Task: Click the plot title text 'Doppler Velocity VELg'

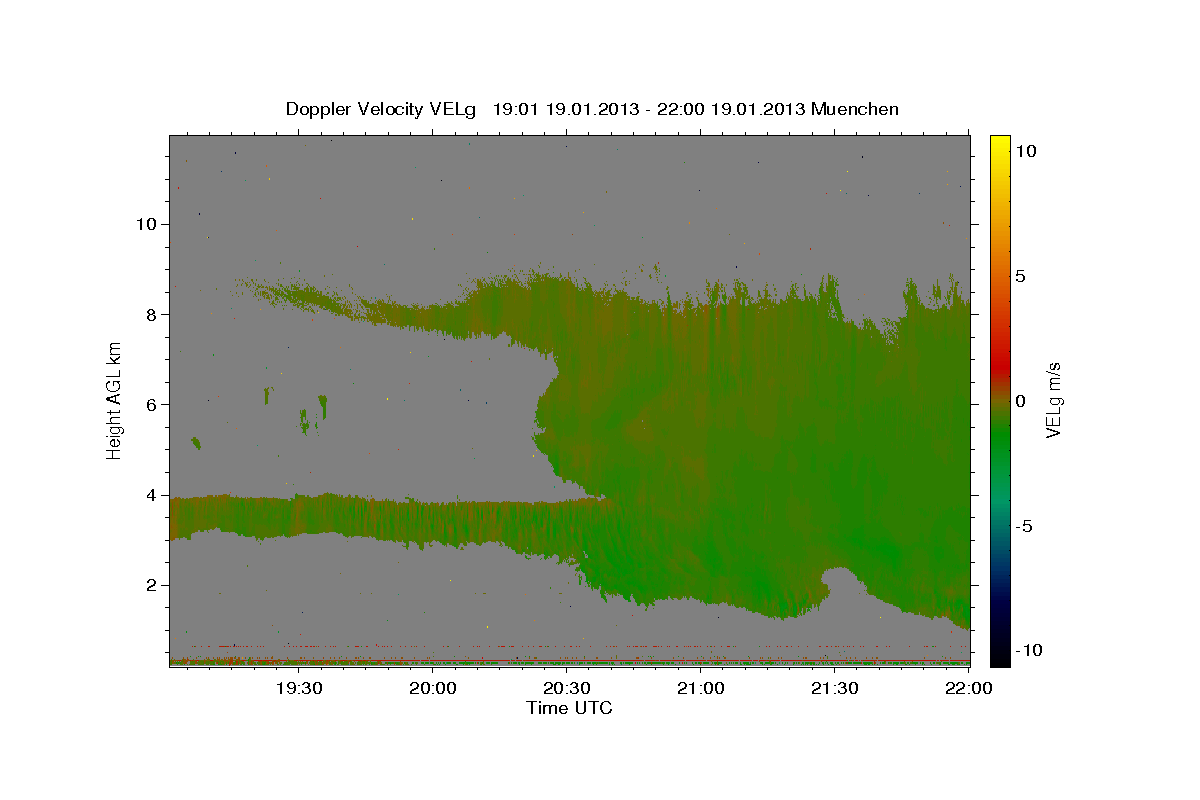Action: (x=383, y=109)
